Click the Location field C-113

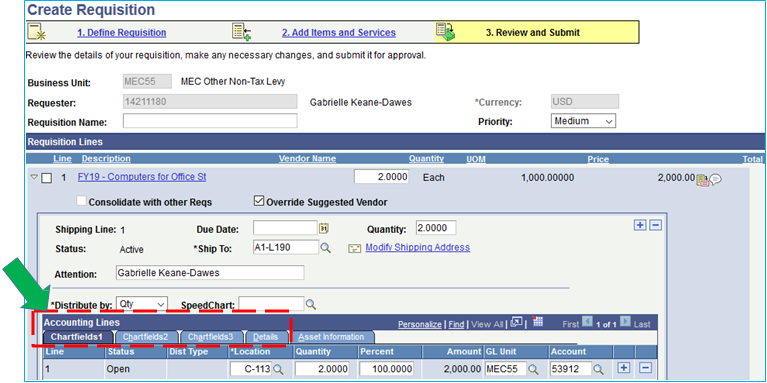[x=250, y=368]
